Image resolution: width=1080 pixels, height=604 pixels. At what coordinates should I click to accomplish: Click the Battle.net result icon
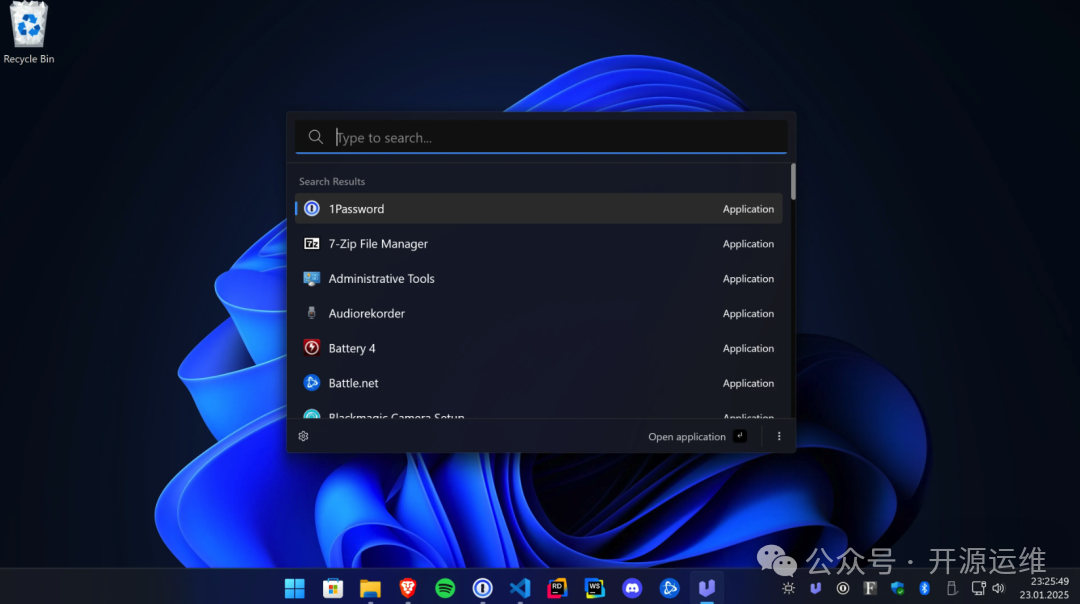click(x=311, y=383)
